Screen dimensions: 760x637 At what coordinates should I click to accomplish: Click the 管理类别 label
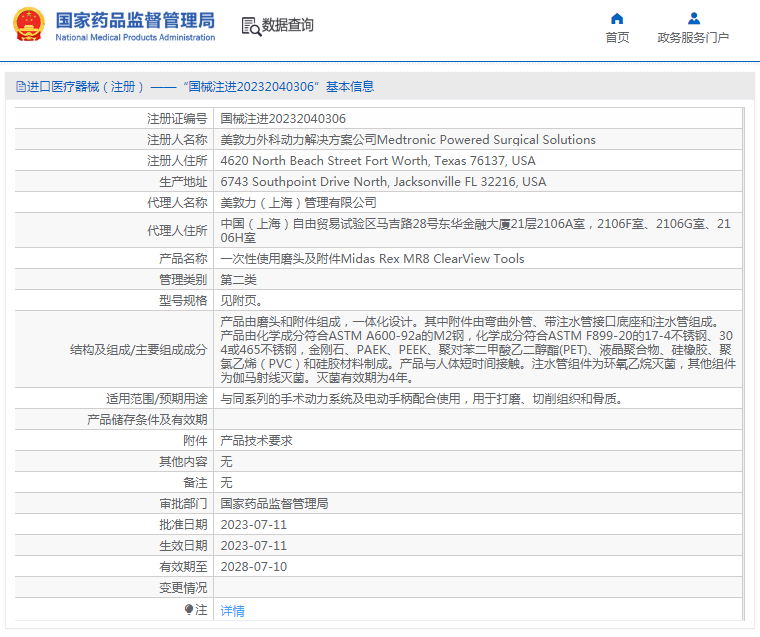pyautogui.click(x=183, y=279)
